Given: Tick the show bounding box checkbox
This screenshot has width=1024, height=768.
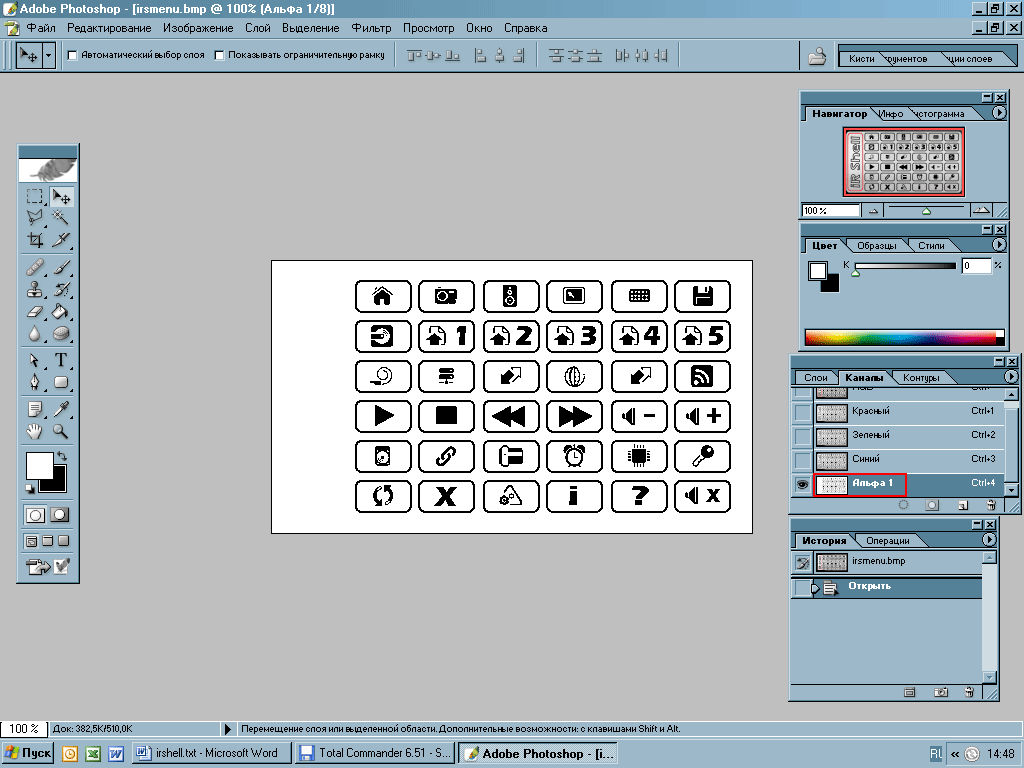Looking at the screenshot, I should (220, 56).
